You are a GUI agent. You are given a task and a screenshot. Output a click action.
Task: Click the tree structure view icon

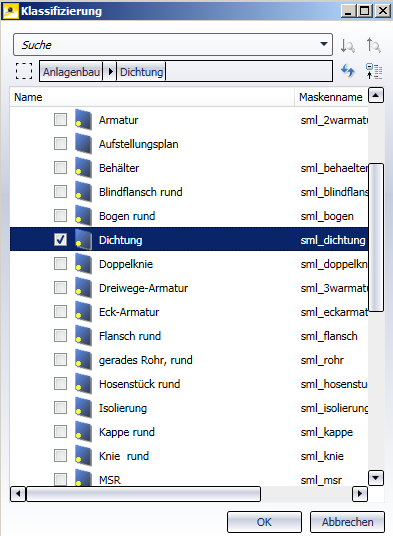coord(374,71)
